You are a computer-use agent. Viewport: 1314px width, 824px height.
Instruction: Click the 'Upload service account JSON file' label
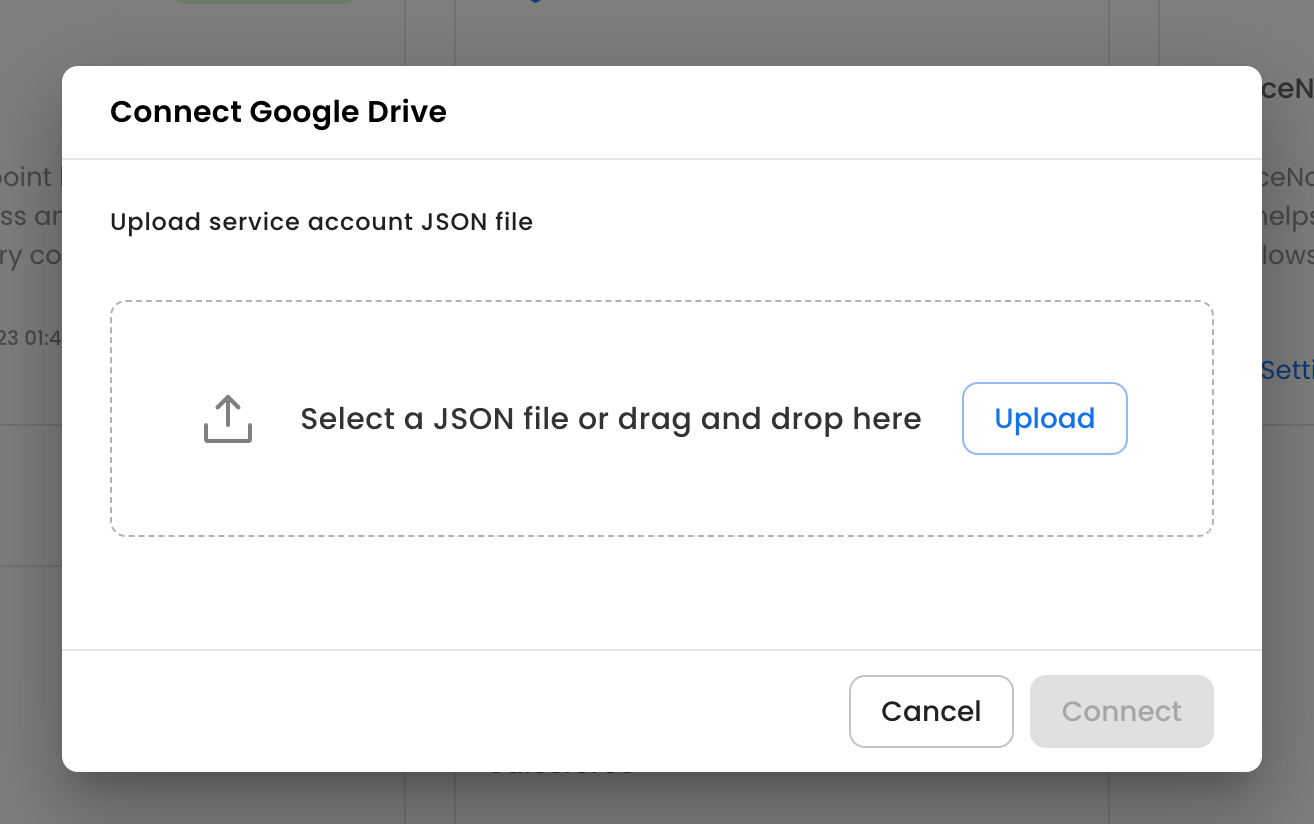tap(321, 222)
